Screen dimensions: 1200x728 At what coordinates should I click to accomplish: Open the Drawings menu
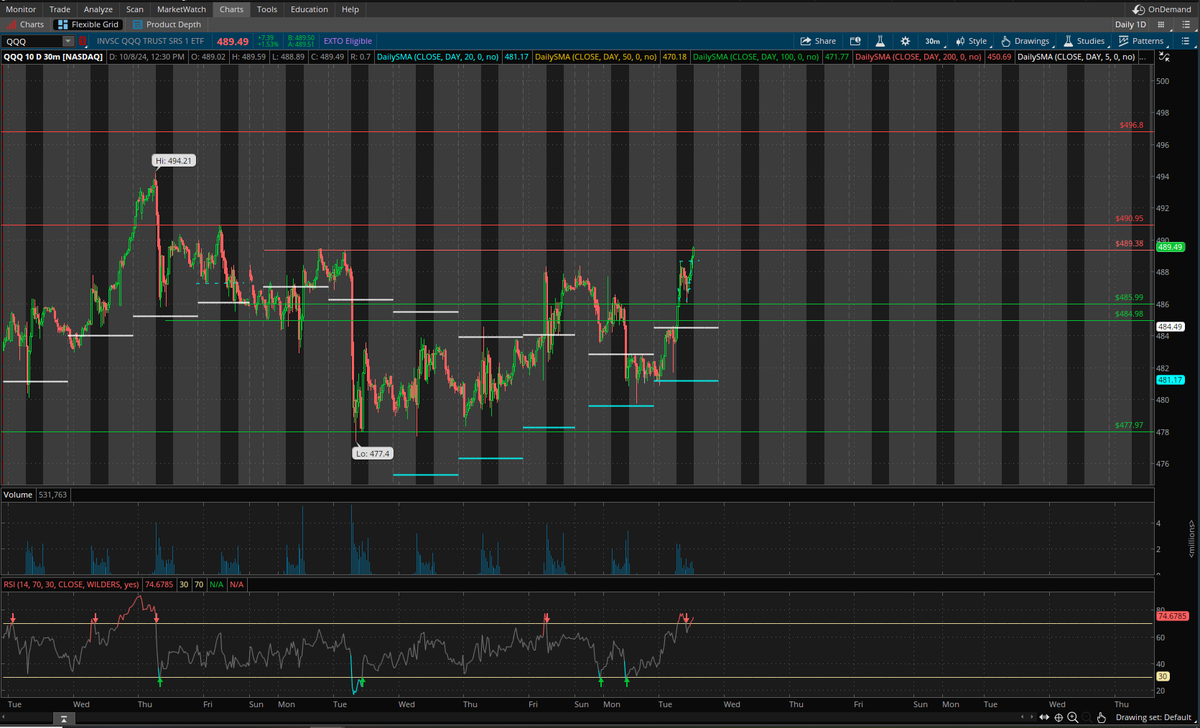coord(1024,41)
